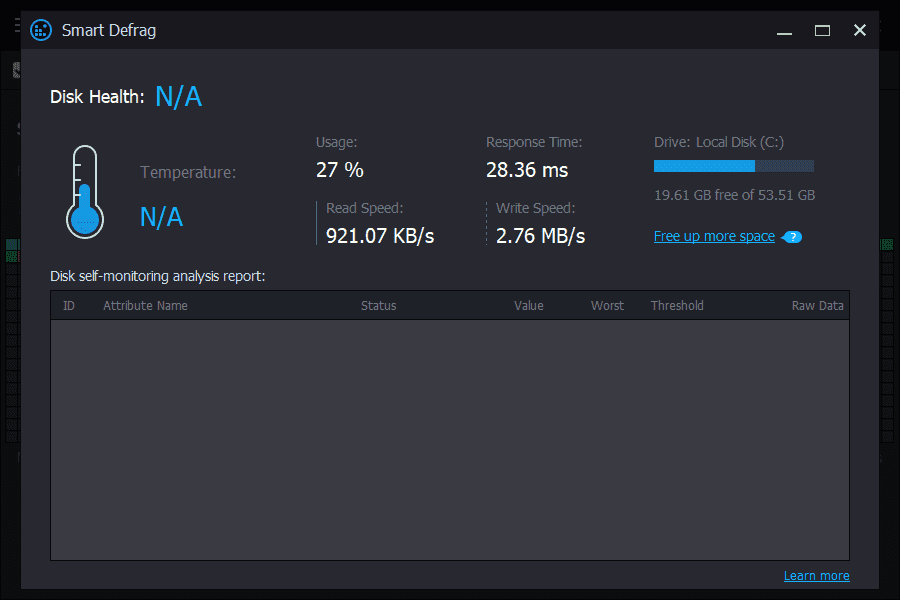Click the Smart Defrag window title text
Screen dimensions: 900x600
point(109,30)
